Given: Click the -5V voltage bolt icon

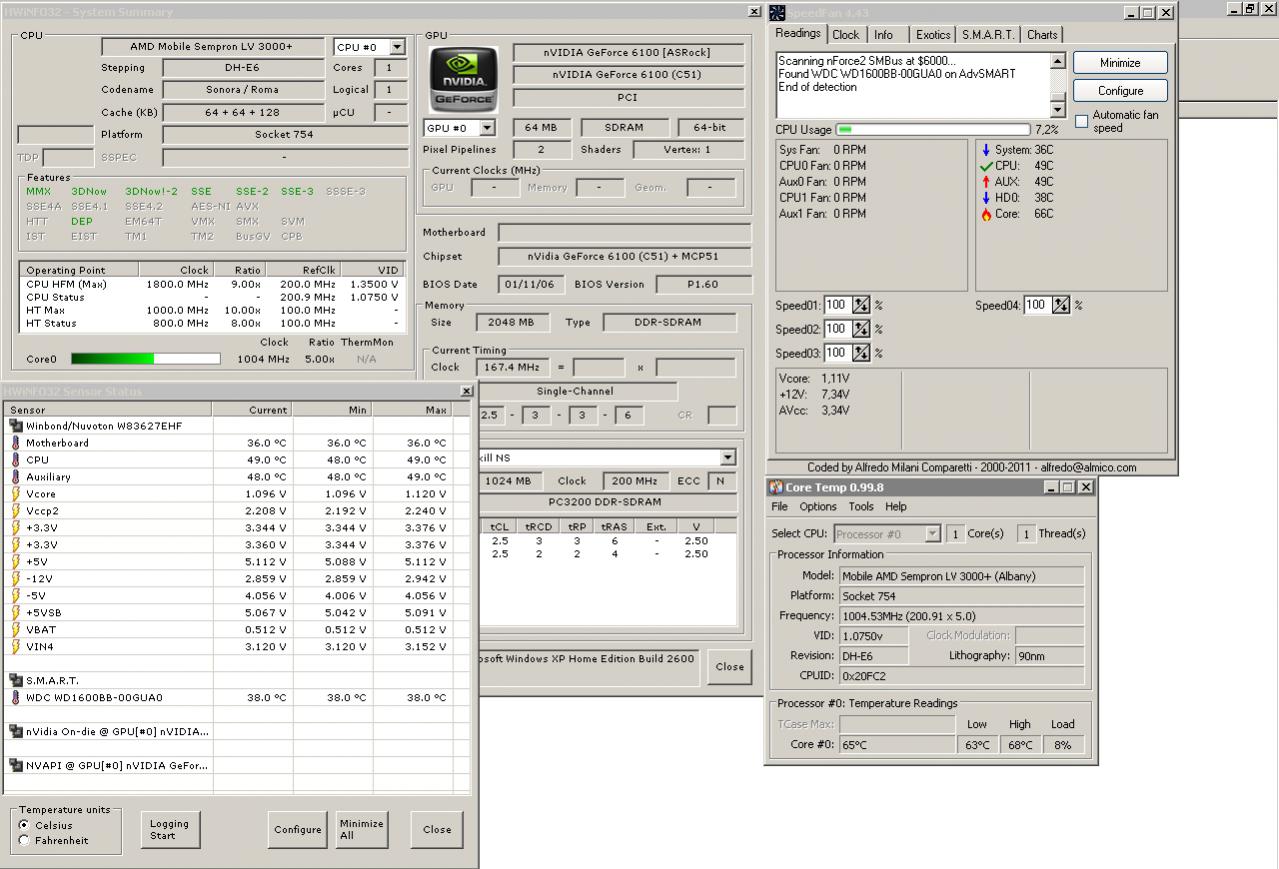Looking at the screenshot, I should 16,596.
